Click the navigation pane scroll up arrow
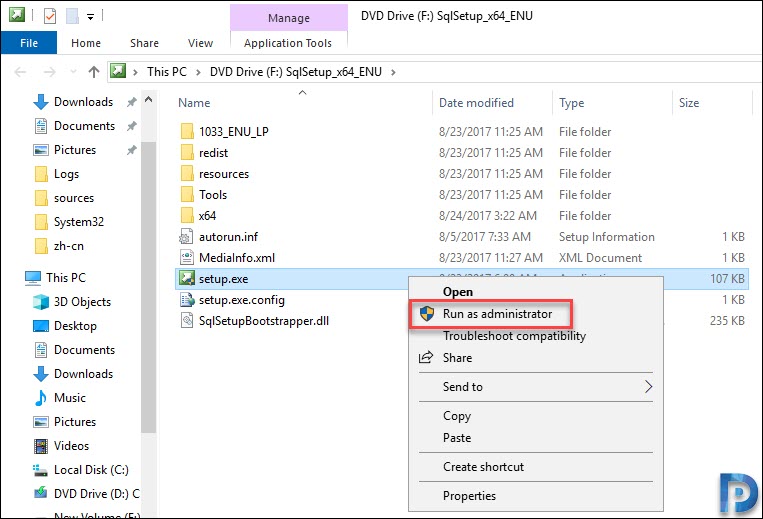 click(149, 100)
